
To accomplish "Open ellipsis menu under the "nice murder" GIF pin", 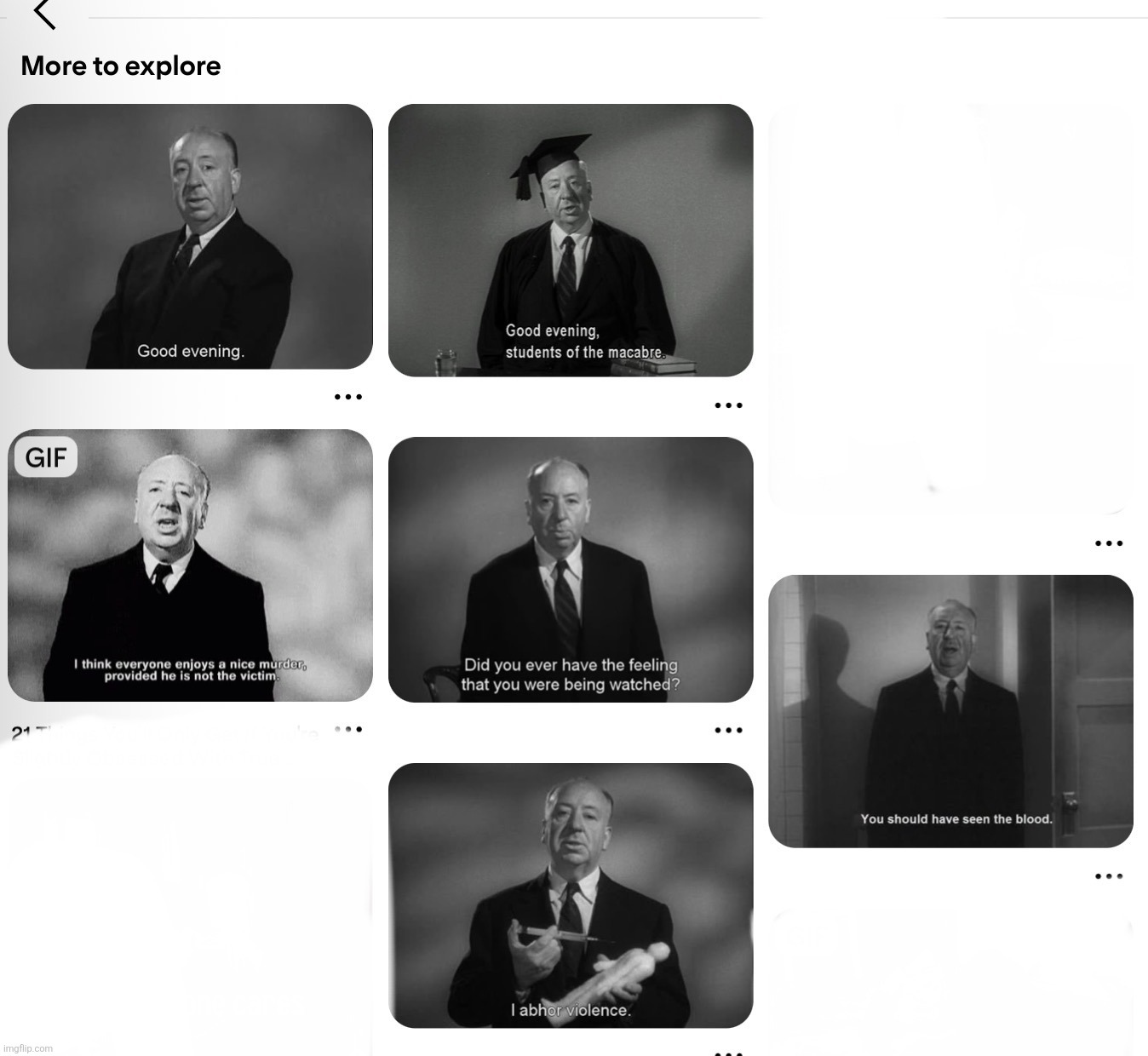I will point(348,730).
